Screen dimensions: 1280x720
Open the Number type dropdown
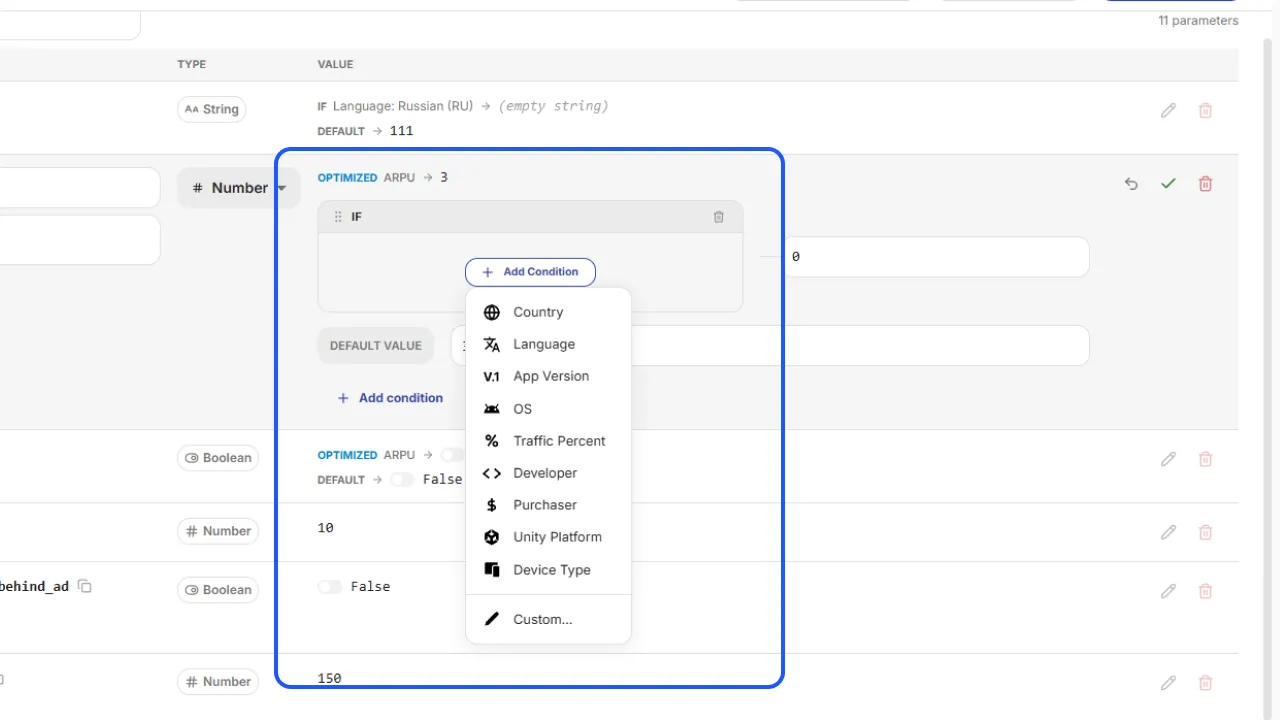pos(239,188)
